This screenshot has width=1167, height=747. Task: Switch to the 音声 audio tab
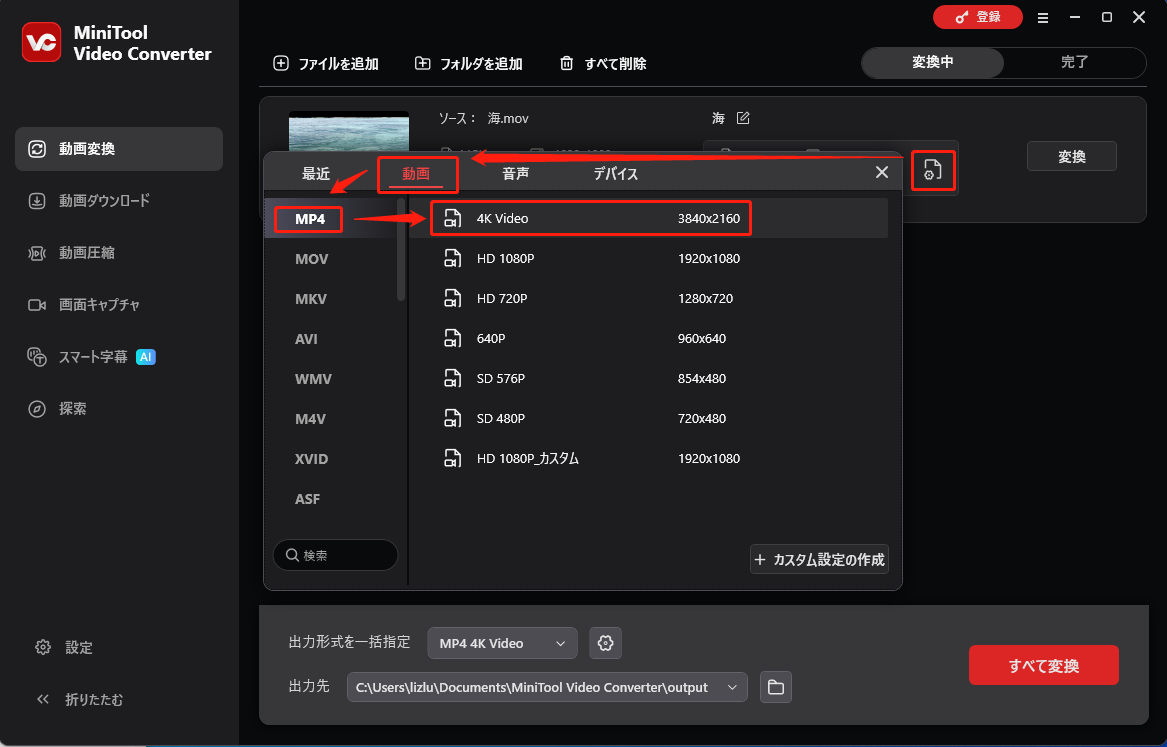(x=514, y=172)
